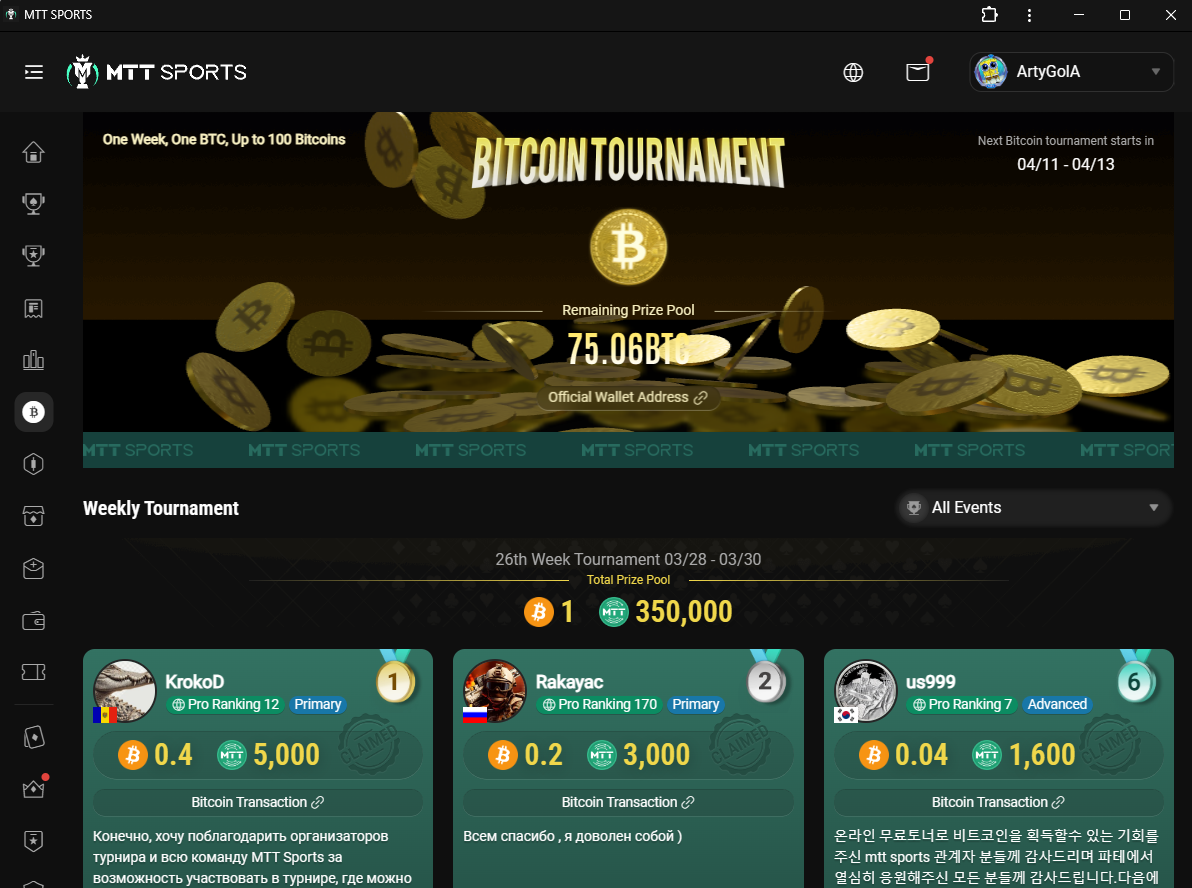Click the ticket icon in sidebar
Image resolution: width=1192 pixels, height=888 pixels.
(x=33, y=672)
